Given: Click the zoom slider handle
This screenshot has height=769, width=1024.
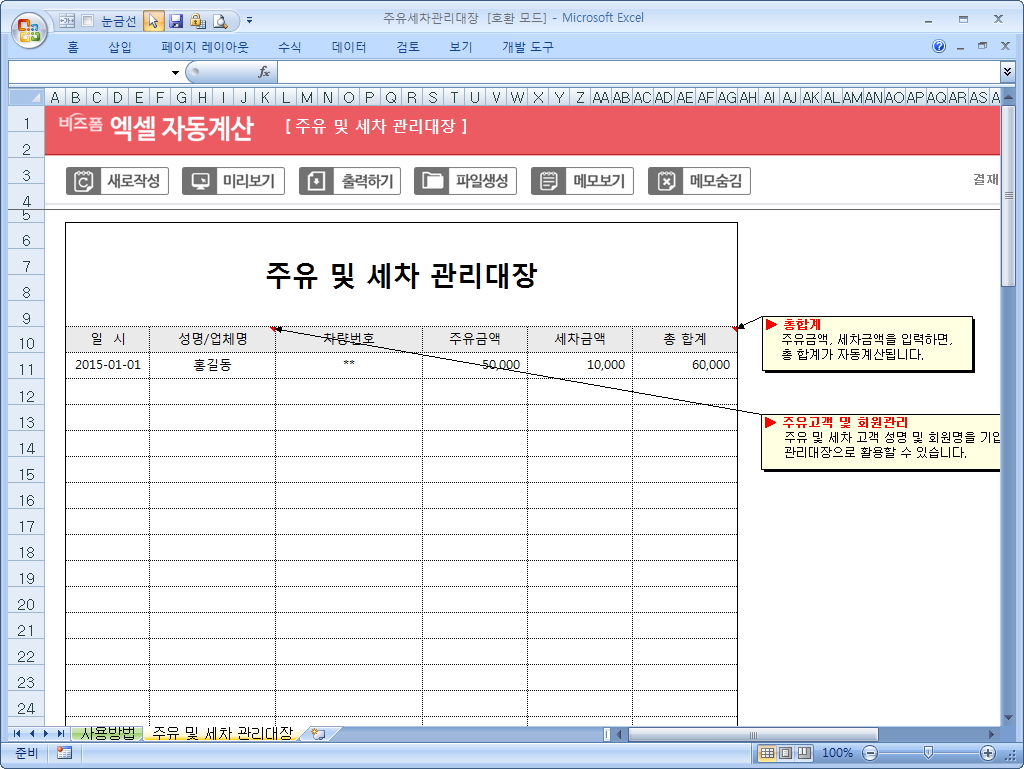Looking at the screenshot, I should point(928,753).
